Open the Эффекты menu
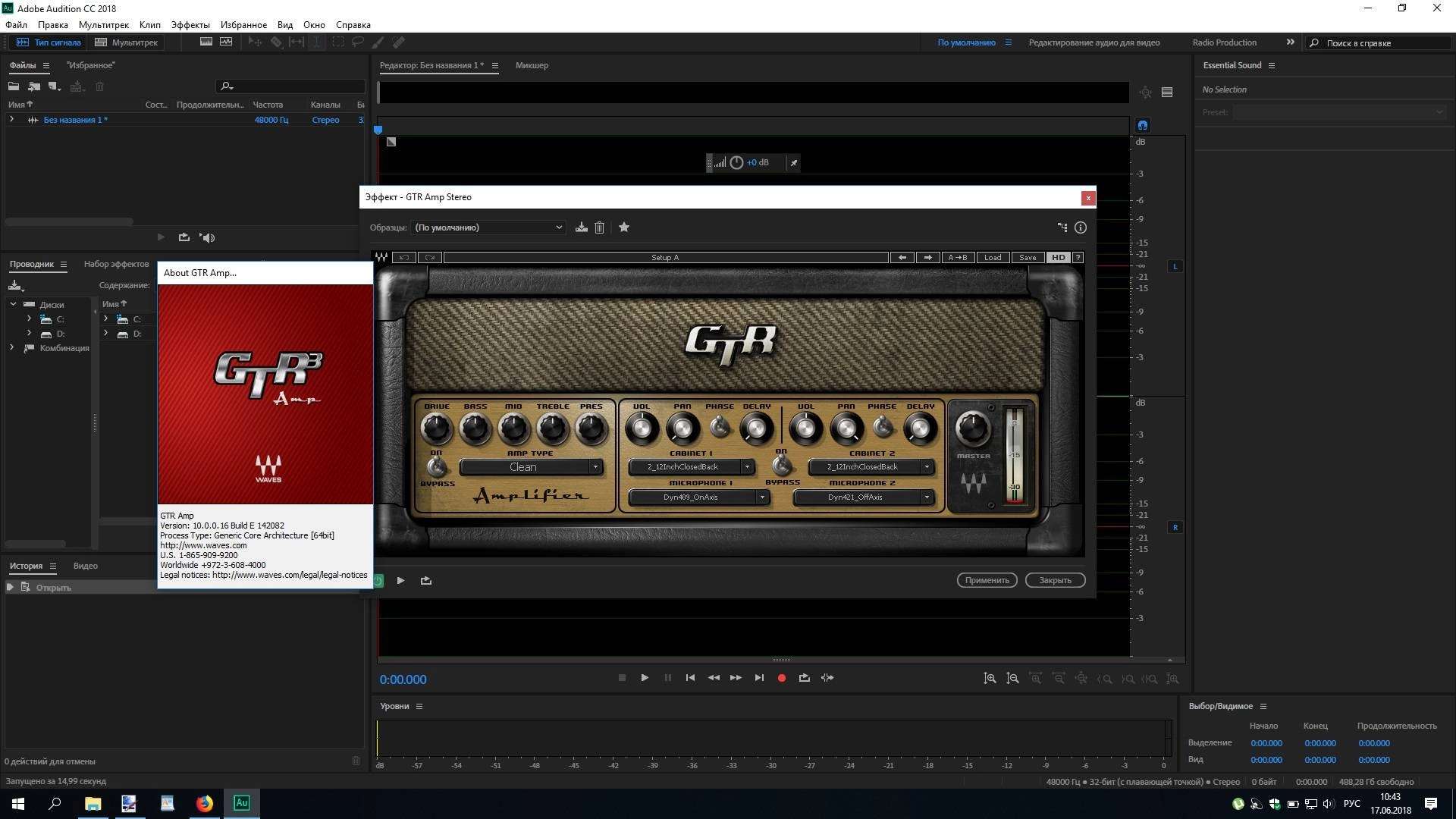This screenshot has height=819, width=1456. click(190, 25)
